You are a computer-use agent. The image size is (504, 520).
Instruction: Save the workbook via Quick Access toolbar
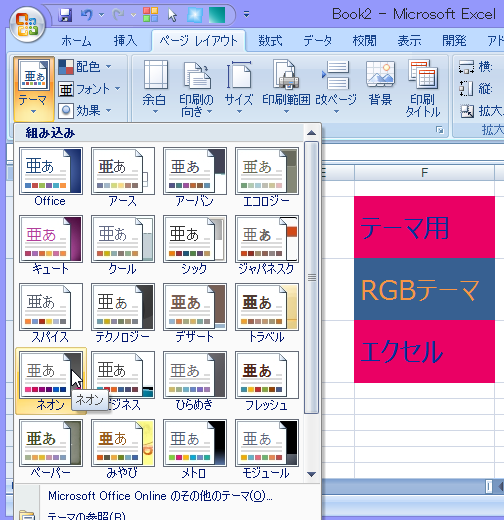click(65, 15)
